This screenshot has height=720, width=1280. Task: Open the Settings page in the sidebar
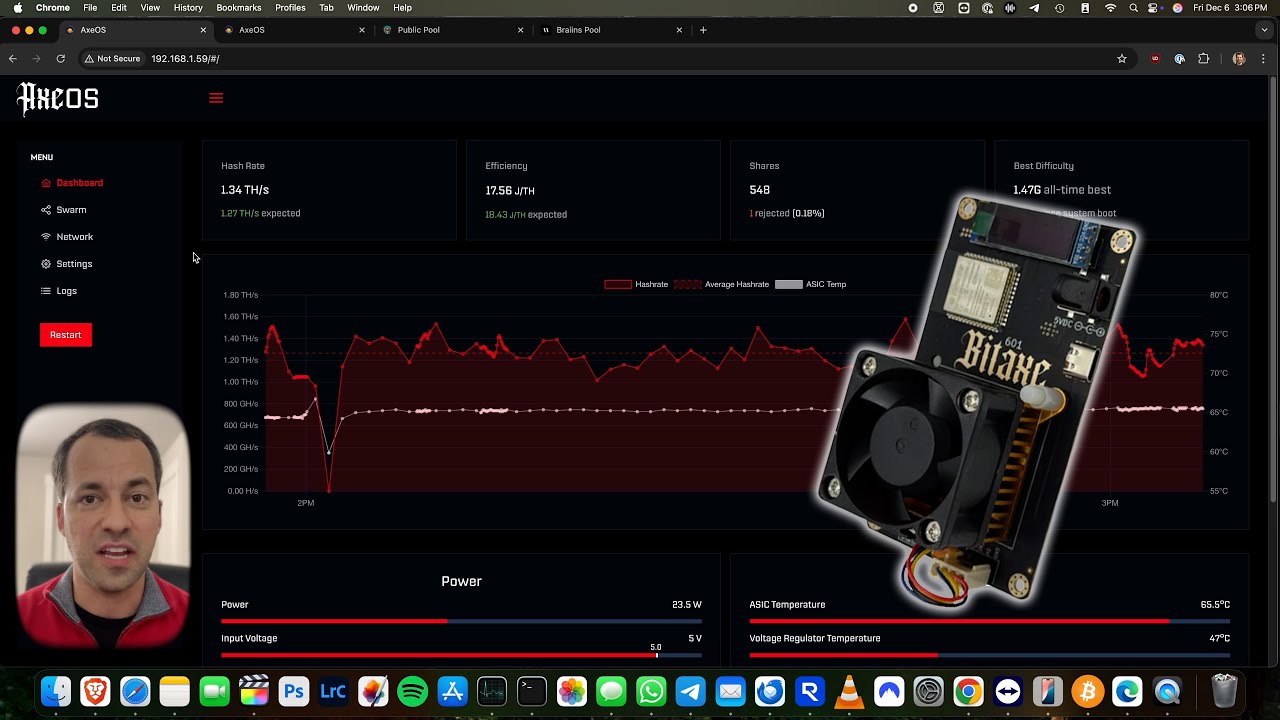66,264
